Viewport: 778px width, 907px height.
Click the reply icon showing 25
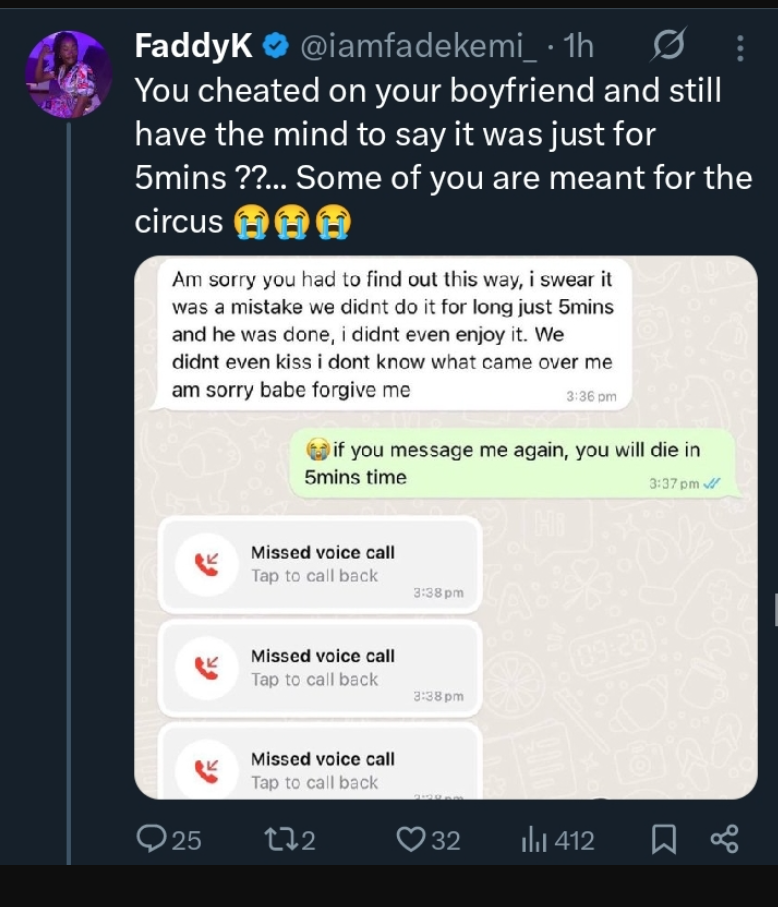(x=153, y=840)
